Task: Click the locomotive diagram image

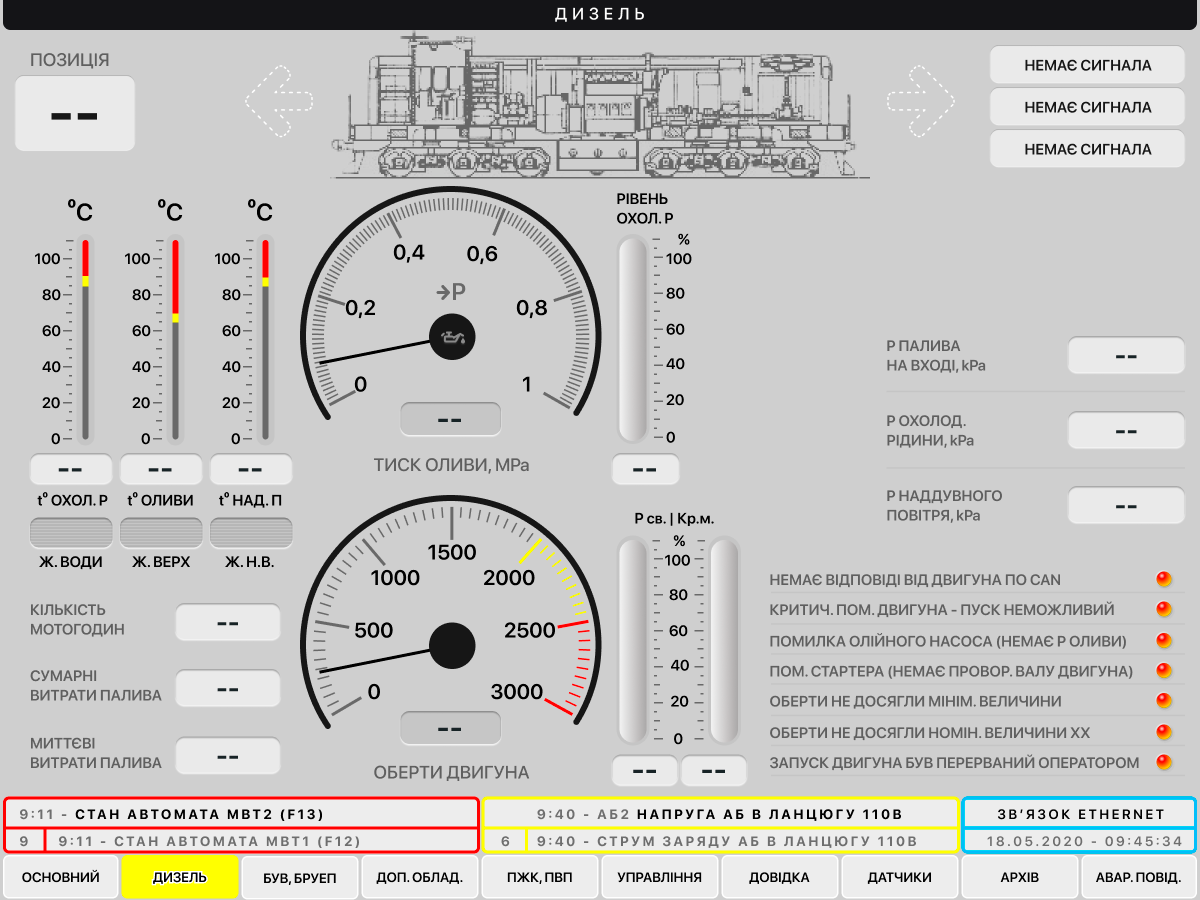Action: (x=598, y=105)
